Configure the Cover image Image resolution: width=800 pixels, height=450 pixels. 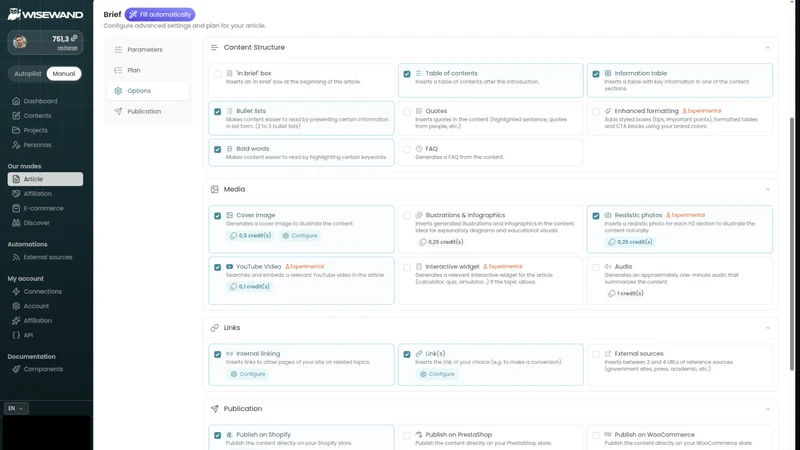pos(300,236)
